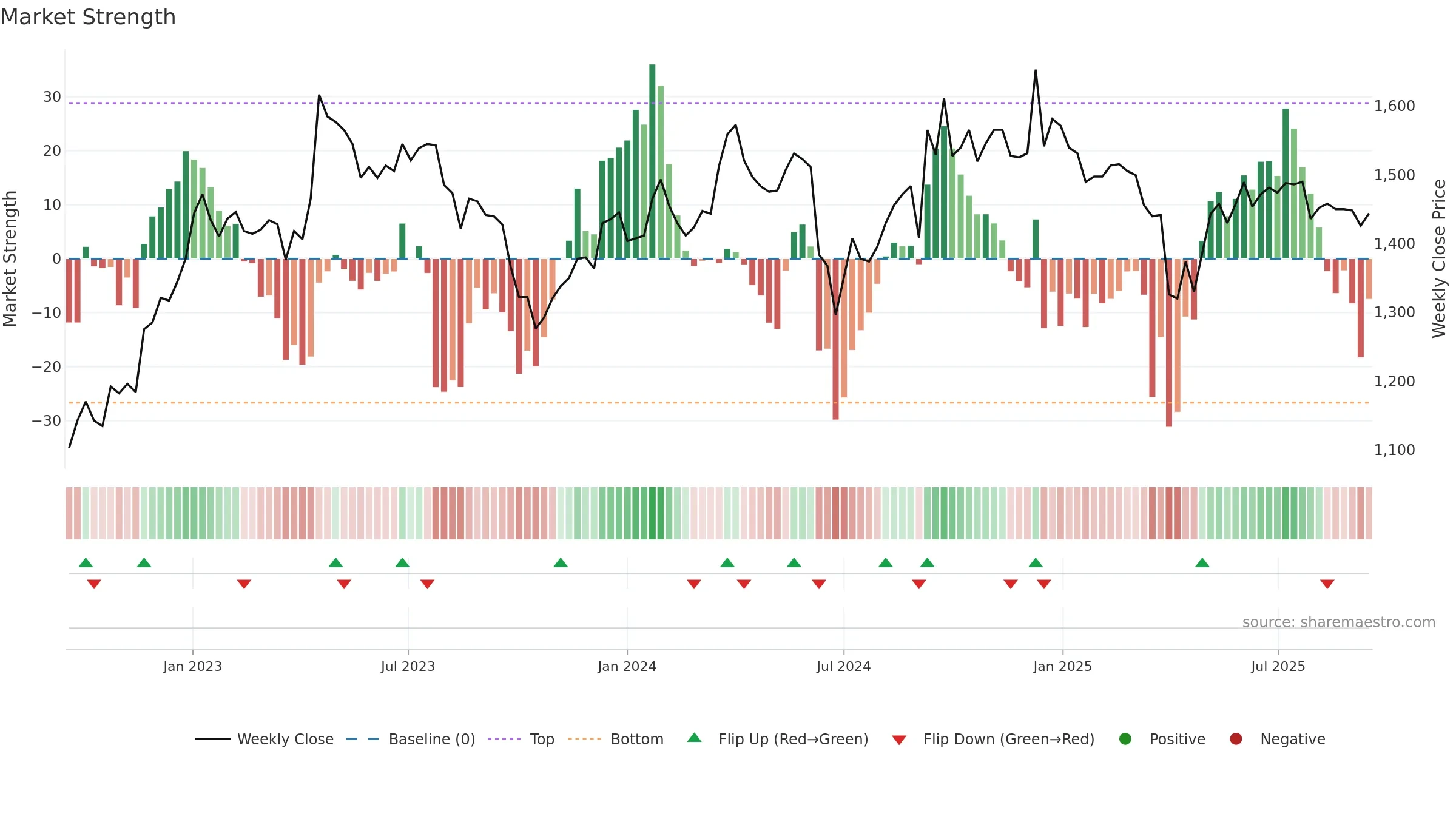Image resolution: width=1456 pixels, height=819 pixels.
Task: Click the 30 strength axis label
Action: 52,96
